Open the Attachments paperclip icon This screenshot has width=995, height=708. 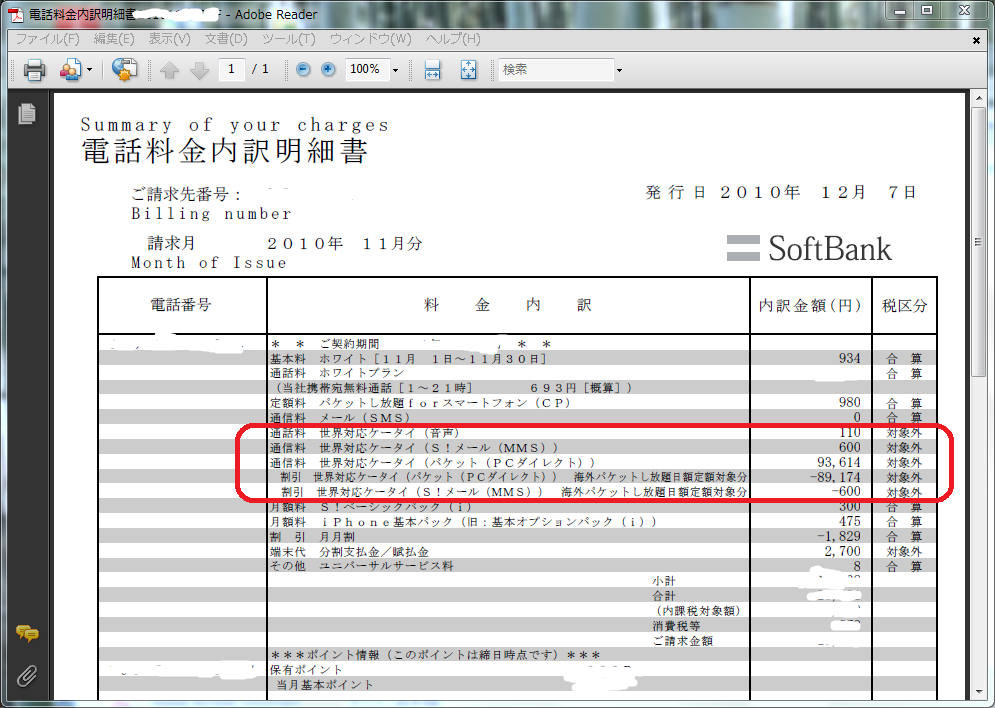pos(27,676)
